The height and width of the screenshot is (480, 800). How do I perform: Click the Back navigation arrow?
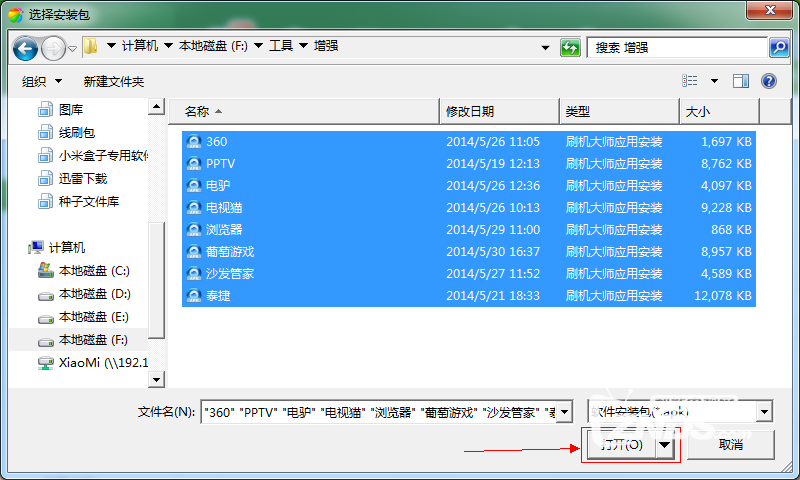pos(25,48)
